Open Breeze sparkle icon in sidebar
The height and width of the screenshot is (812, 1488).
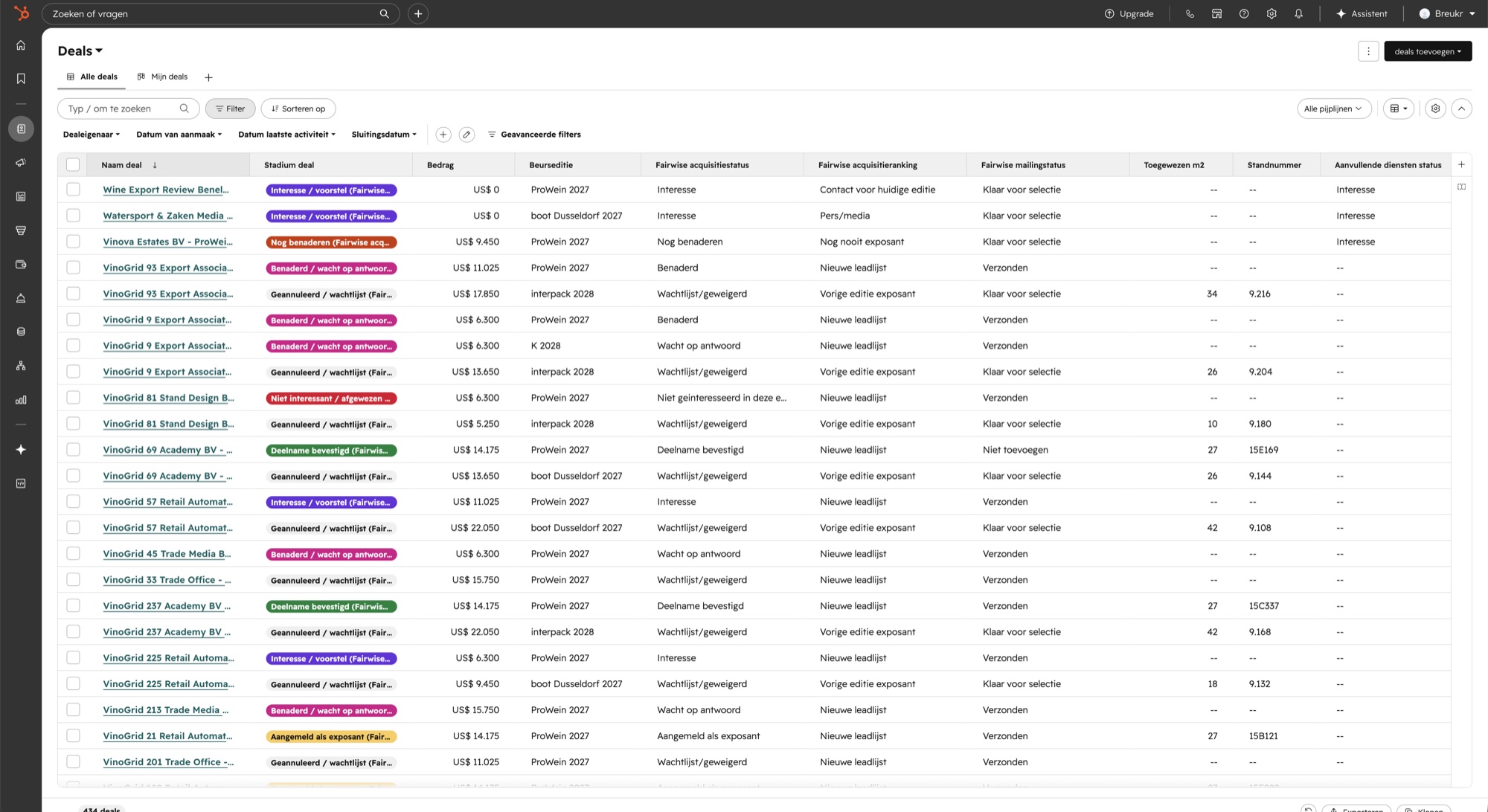pos(21,449)
